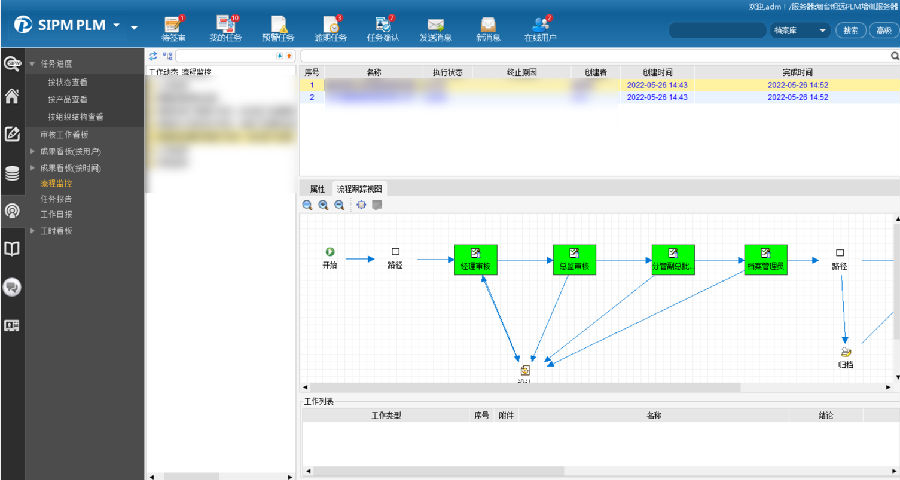The image size is (900, 480).
Task: Click the search magnifier at grid filter bar
Action: click(x=894, y=56)
